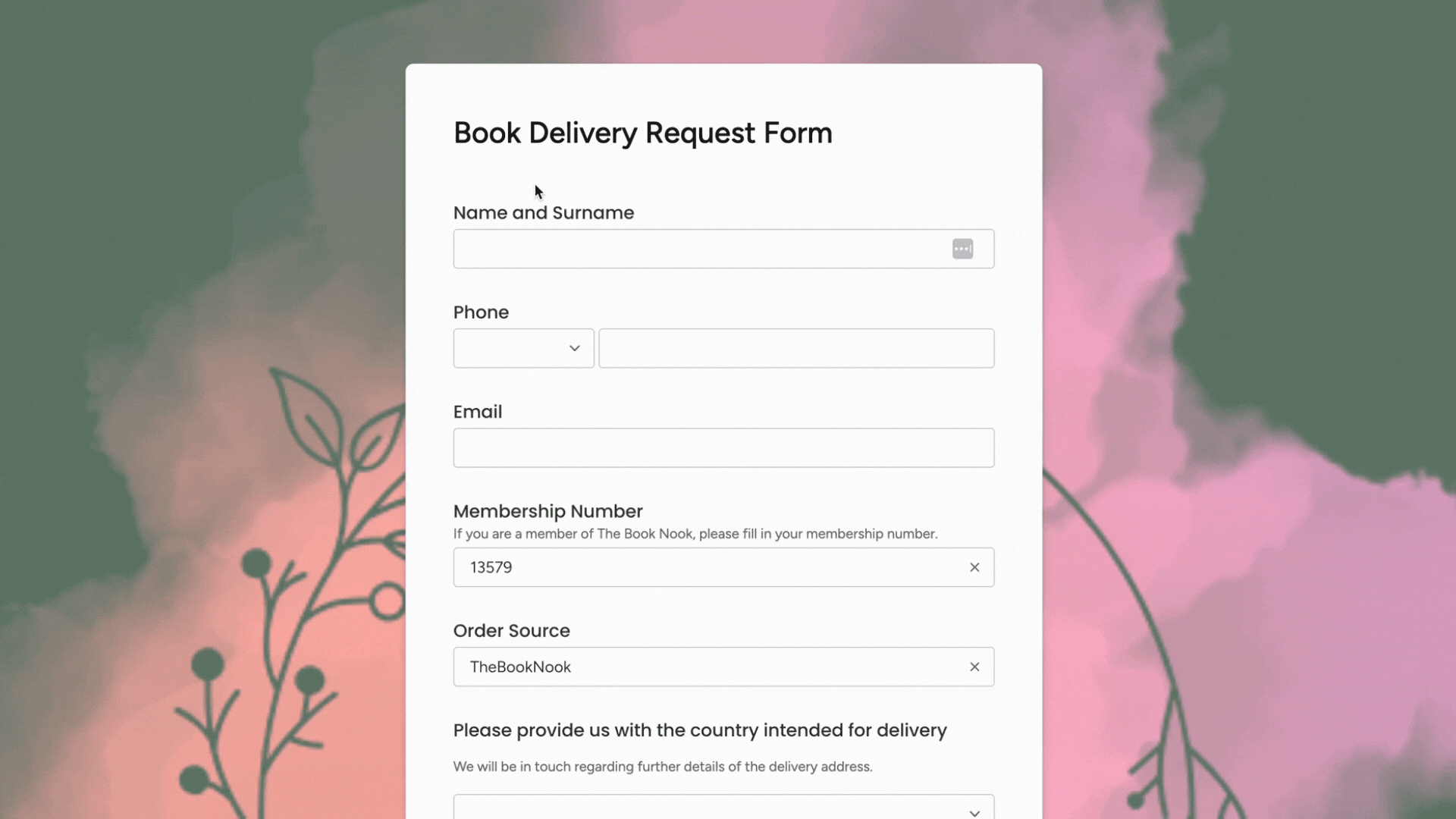Click the Book Nook membership helper text
The width and height of the screenshot is (1456, 819).
(x=695, y=534)
